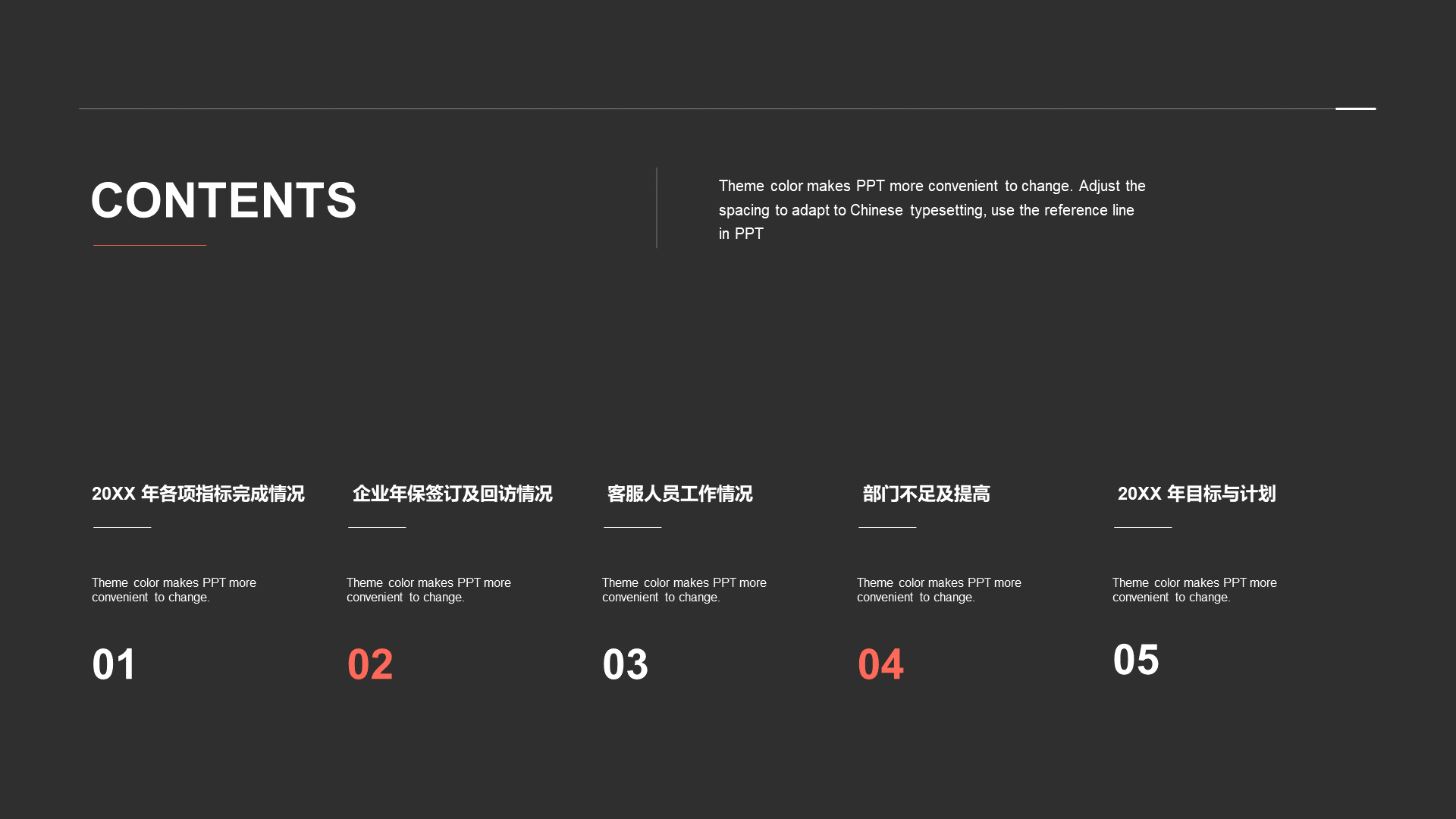Viewport: 1456px width, 819px height.
Task: Click heading '部门不足及提高'
Action: pyautogui.click(x=926, y=494)
